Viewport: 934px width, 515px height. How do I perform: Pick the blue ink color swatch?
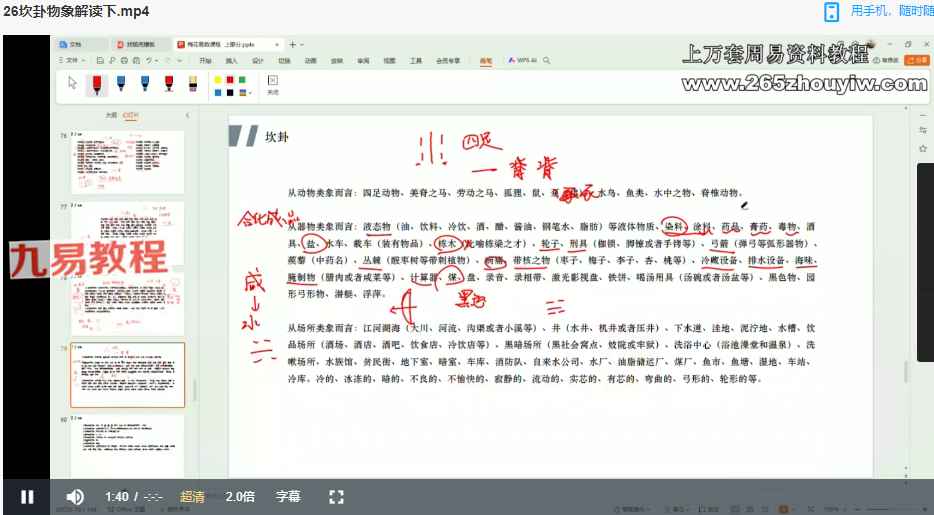(218, 92)
